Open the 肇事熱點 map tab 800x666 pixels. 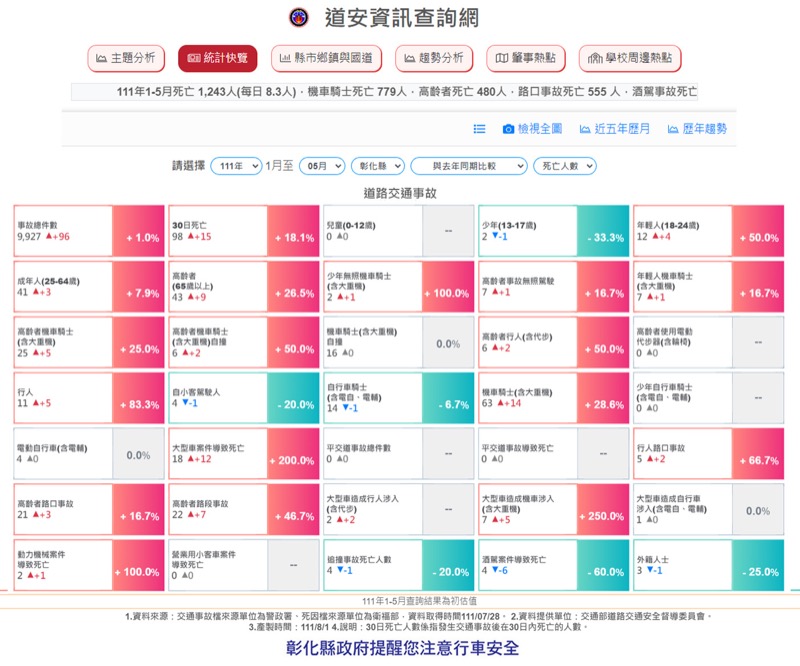coord(526,58)
